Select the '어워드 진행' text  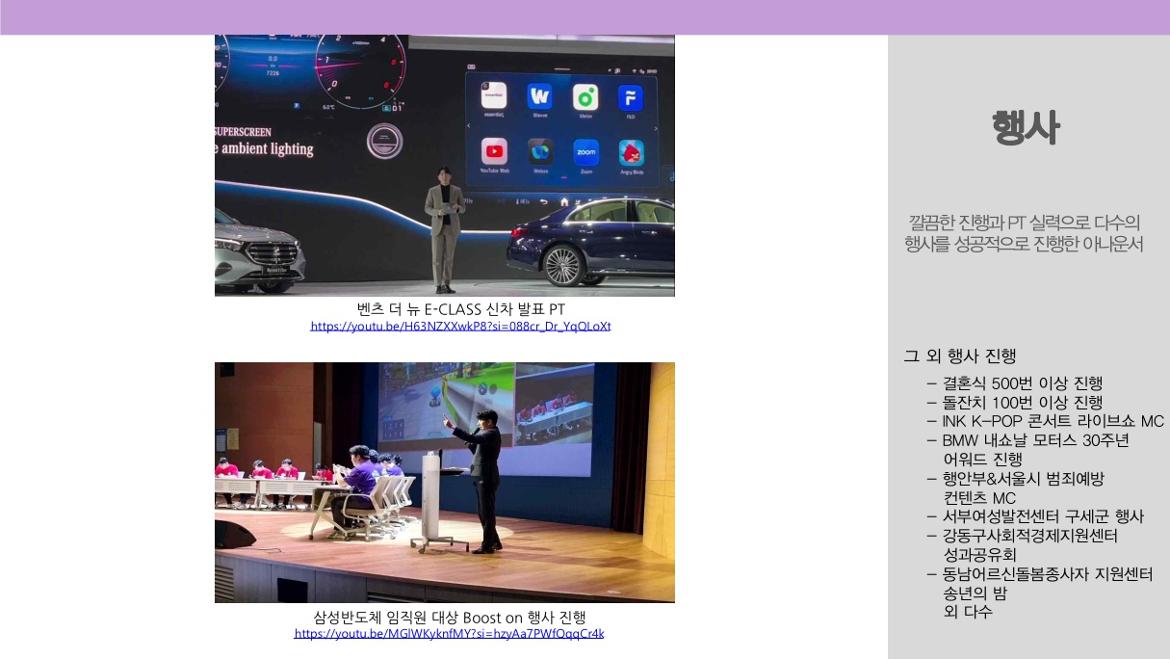[983, 460]
